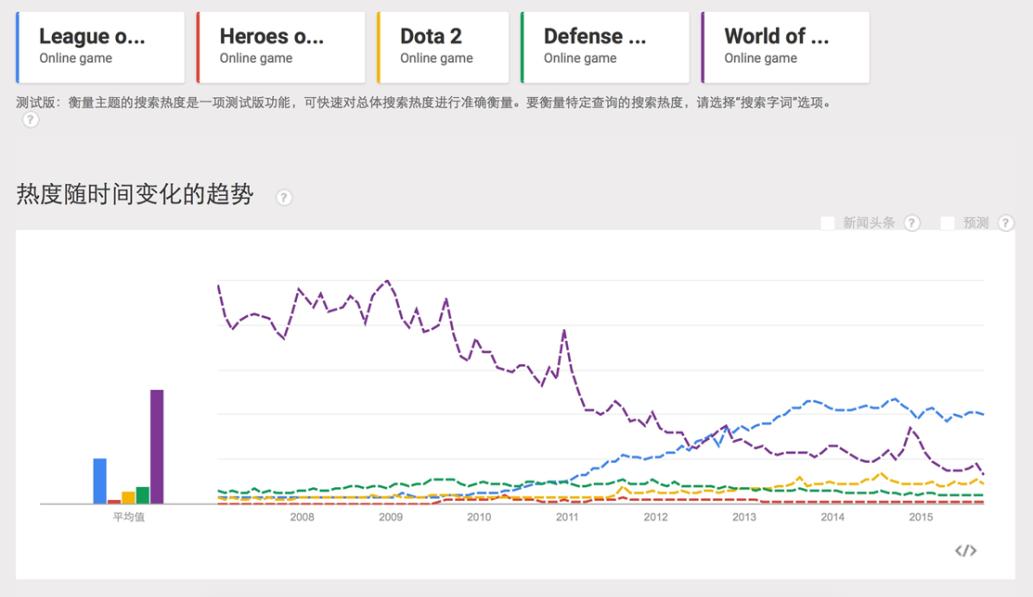Select the Dota 2 topic card
The image size is (1033, 597).
coord(441,46)
